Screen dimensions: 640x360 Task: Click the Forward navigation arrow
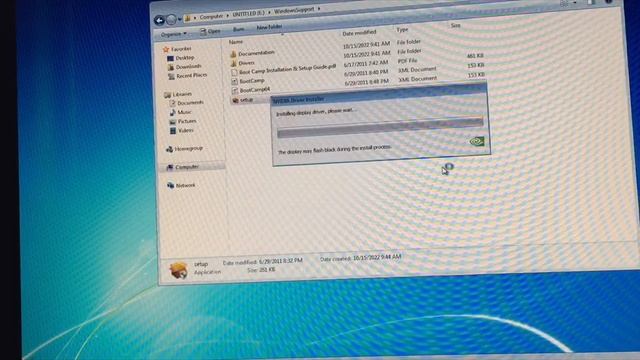171,19
